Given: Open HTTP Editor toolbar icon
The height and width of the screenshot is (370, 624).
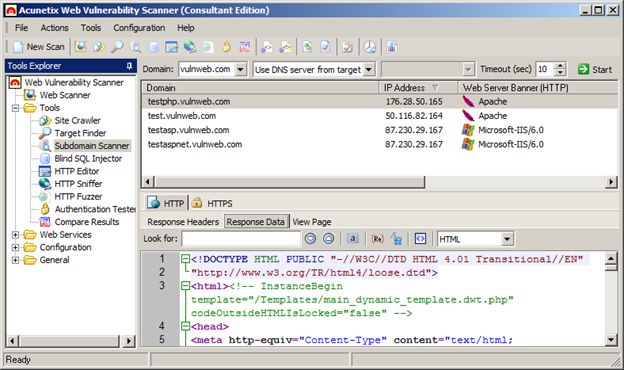Looking at the screenshot, I should pyautogui.click(x=172, y=47).
